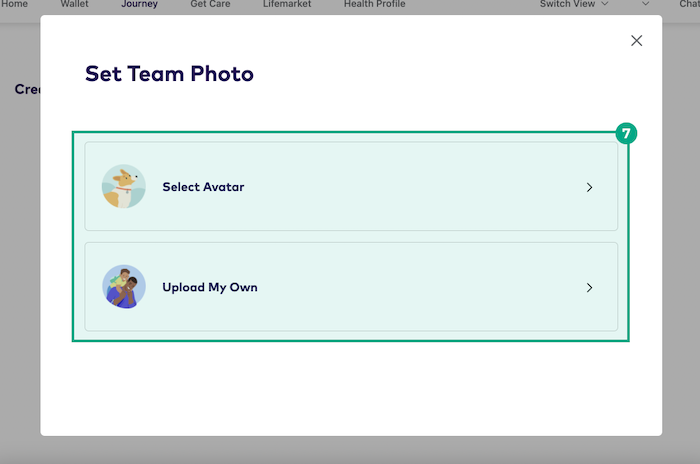Viewport: 700px width, 464px height.
Task: Click the chevron beside Upload My Own
Action: pos(589,288)
